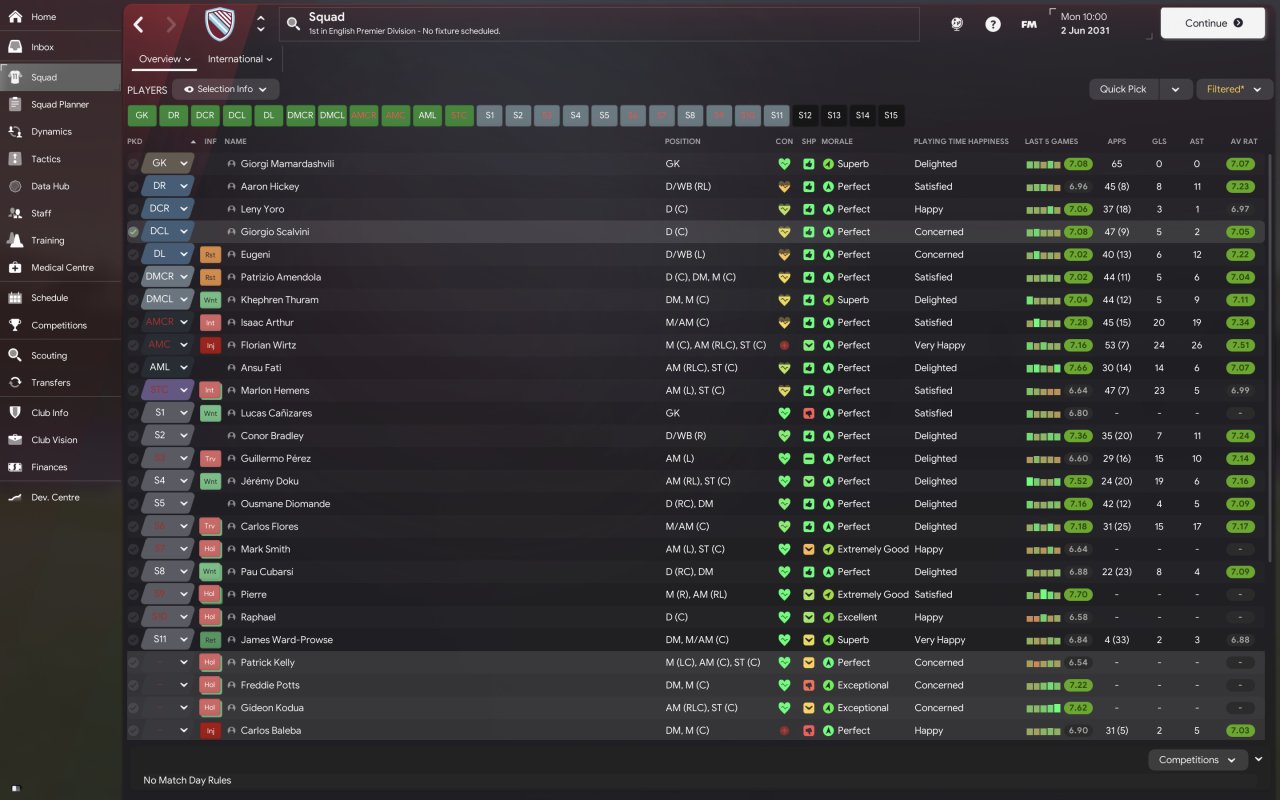Open the Finances sidebar icon
This screenshot has width=1280, height=800.
click(15, 467)
